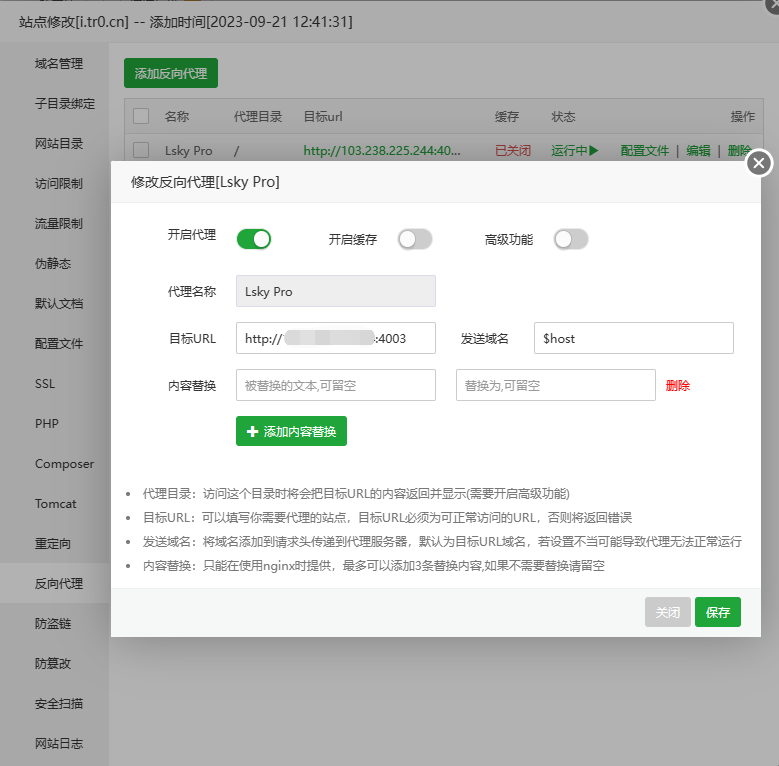Click the 状态 column header

(x=563, y=117)
